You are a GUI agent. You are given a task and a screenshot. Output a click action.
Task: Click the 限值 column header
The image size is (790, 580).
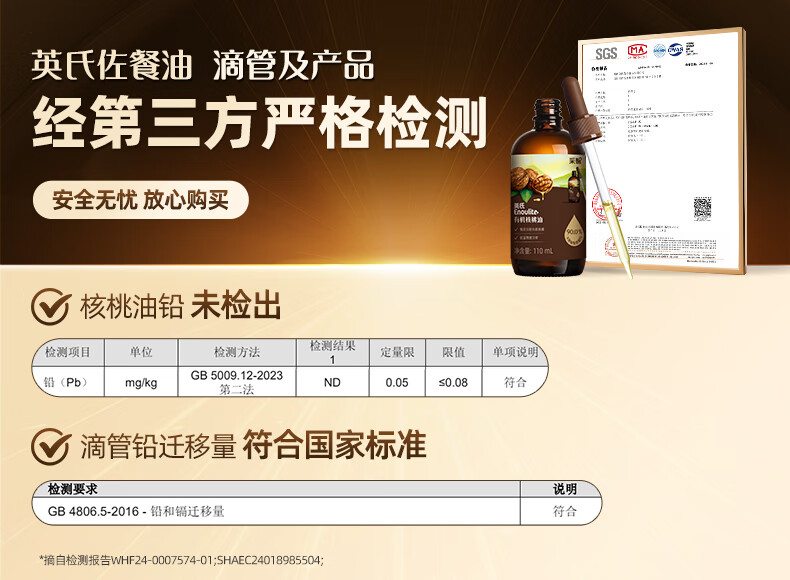[x=453, y=352]
